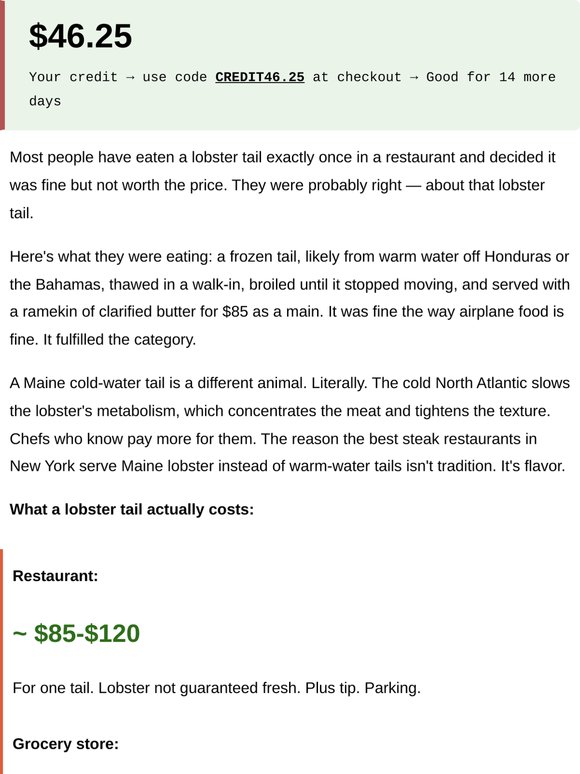This screenshot has width=580, height=774.
Task: Click the CREDIT46.25 promo code link
Action: (x=260, y=77)
